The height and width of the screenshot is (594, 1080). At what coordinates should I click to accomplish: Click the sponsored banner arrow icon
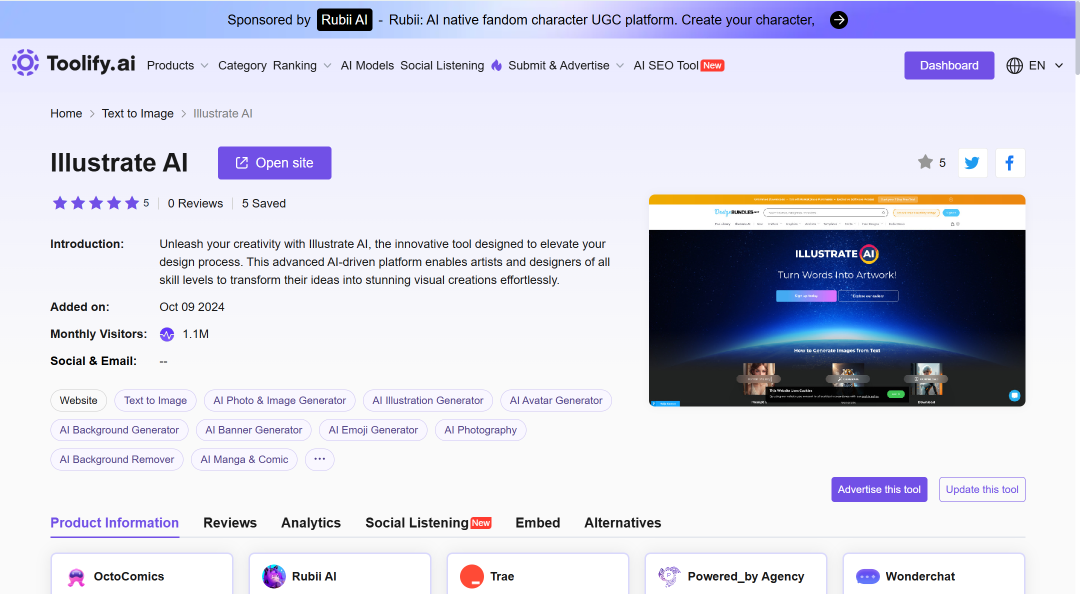838,20
